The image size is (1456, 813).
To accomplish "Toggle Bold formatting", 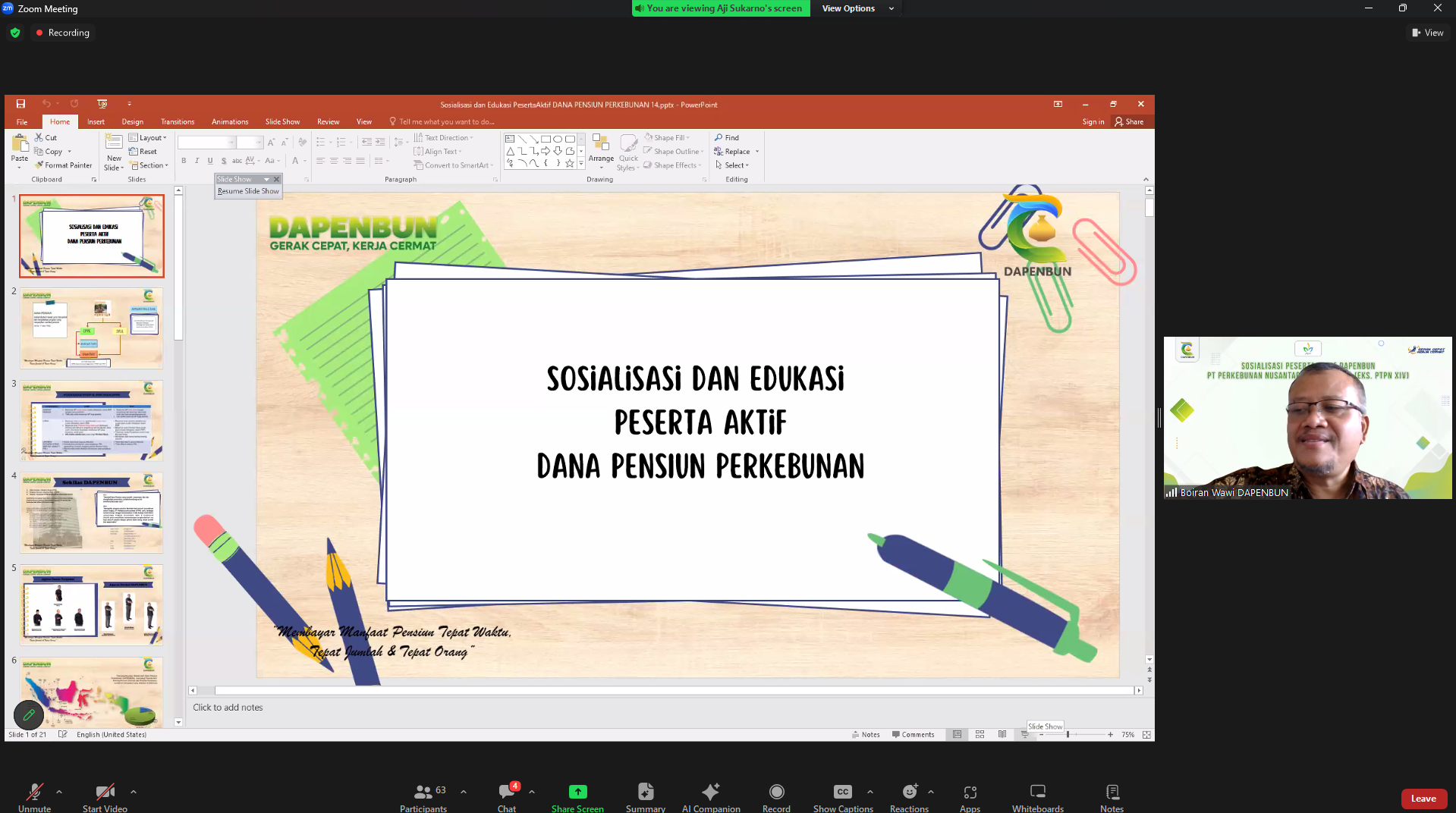I will tap(184, 161).
